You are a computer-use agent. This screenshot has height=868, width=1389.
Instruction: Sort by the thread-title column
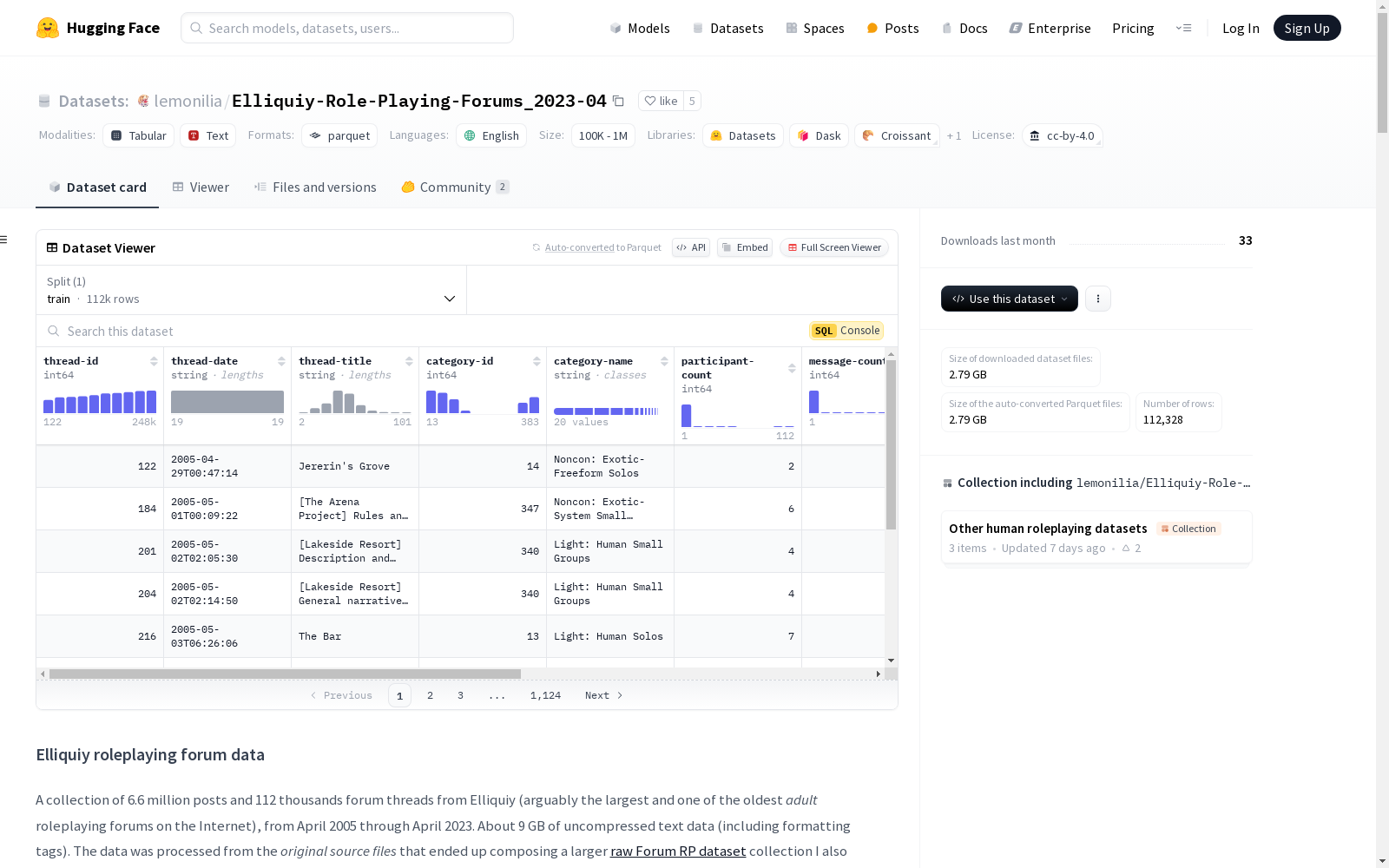pyautogui.click(x=409, y=361)
